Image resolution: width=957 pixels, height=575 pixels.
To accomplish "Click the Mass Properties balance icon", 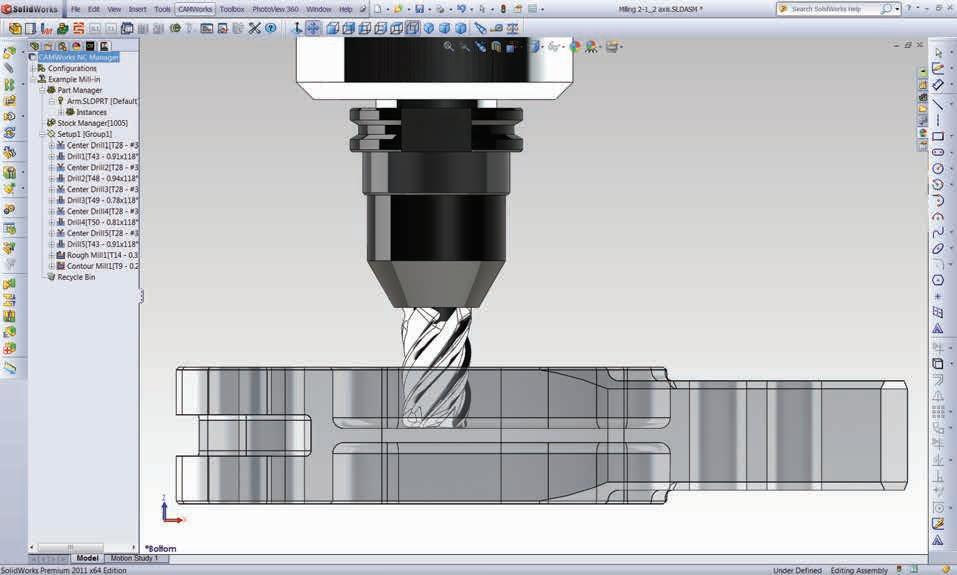I will pyautogui.click(x=513, y=28).
